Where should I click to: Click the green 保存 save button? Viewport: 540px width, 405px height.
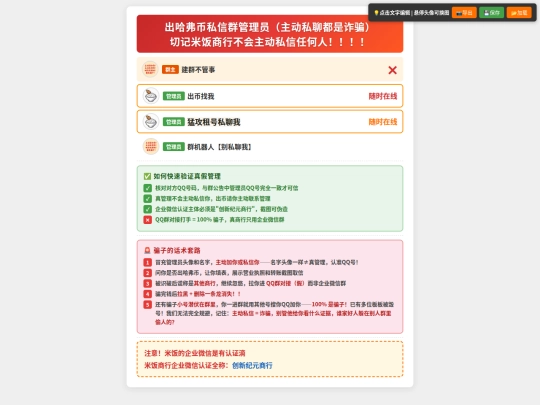tap(491, 13)
